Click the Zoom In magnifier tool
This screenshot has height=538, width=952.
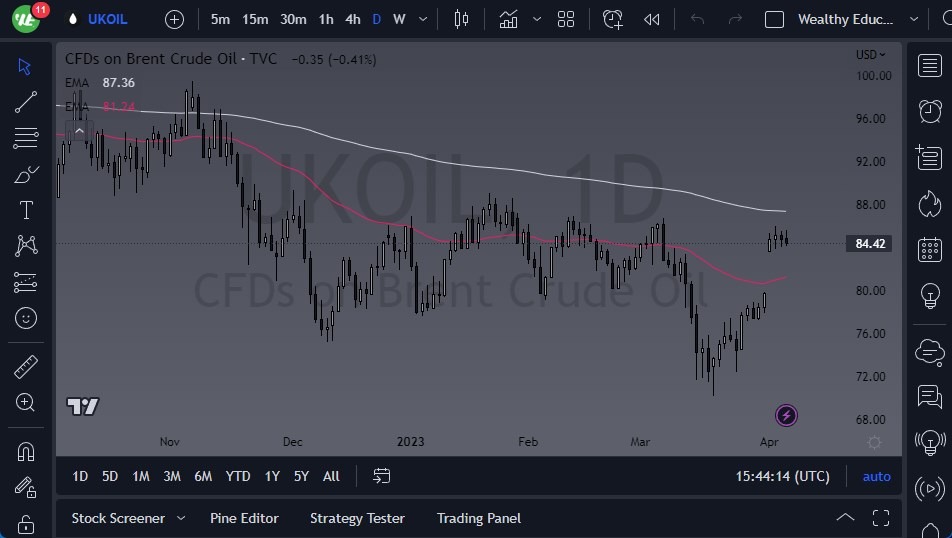[25, 402]
